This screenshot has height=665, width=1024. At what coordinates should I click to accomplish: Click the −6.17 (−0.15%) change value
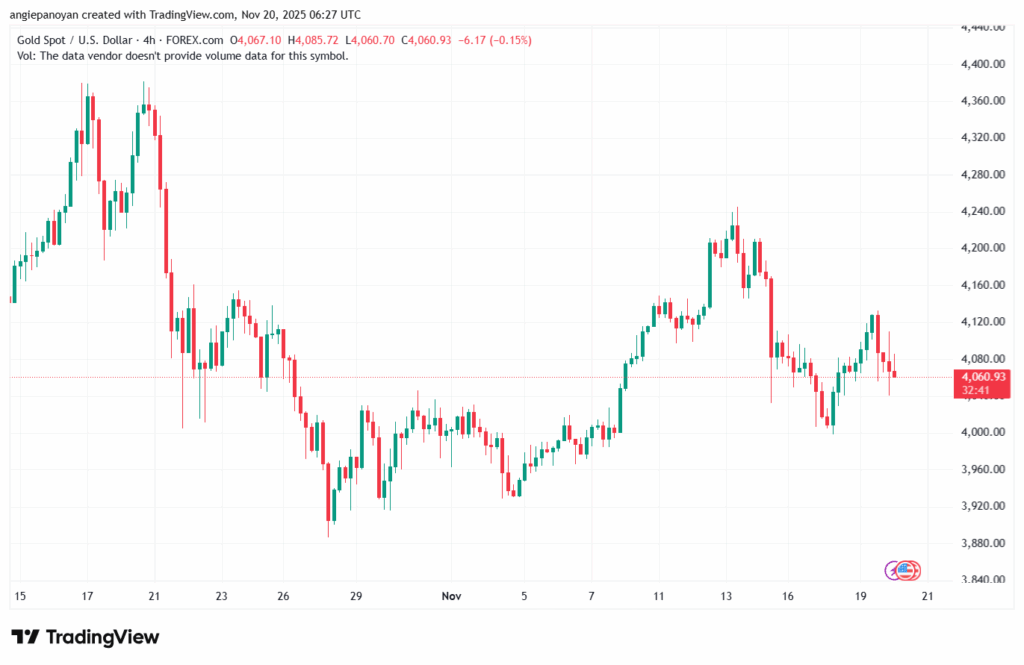click(494, 40)
